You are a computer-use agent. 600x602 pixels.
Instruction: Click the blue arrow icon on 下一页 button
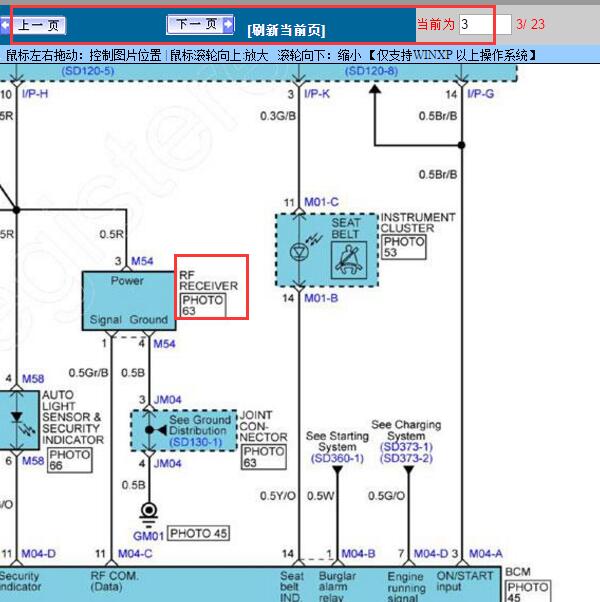[x=228, y=25]
